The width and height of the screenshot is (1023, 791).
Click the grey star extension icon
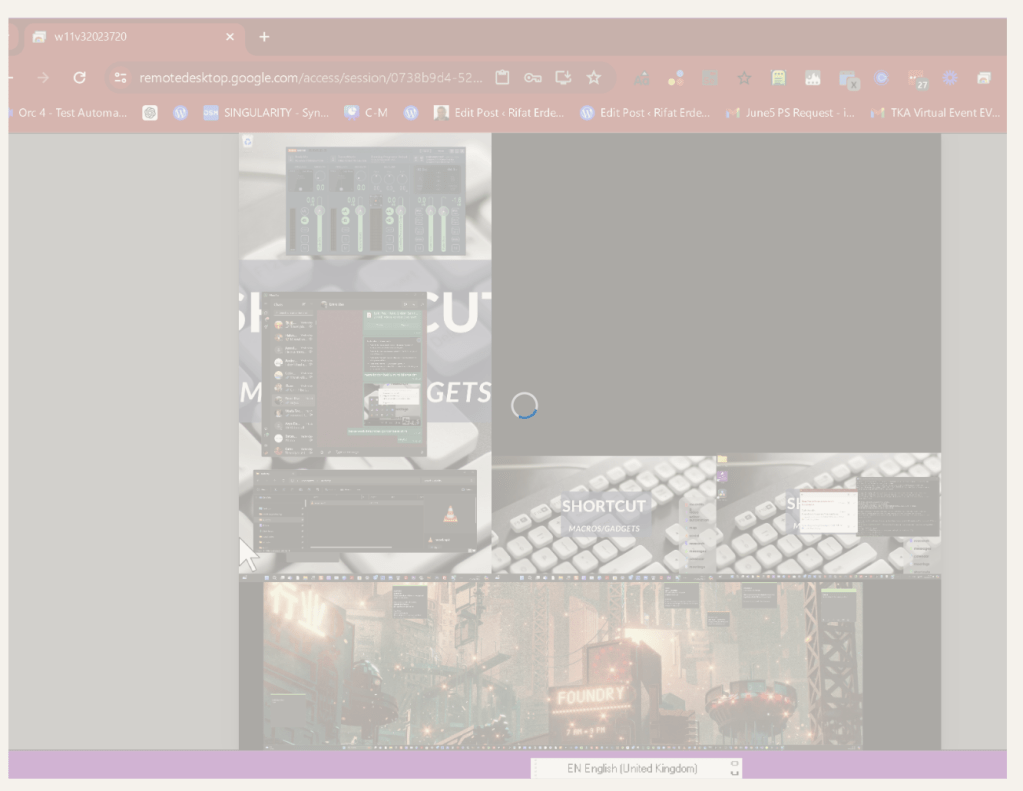tap(744, 78)
